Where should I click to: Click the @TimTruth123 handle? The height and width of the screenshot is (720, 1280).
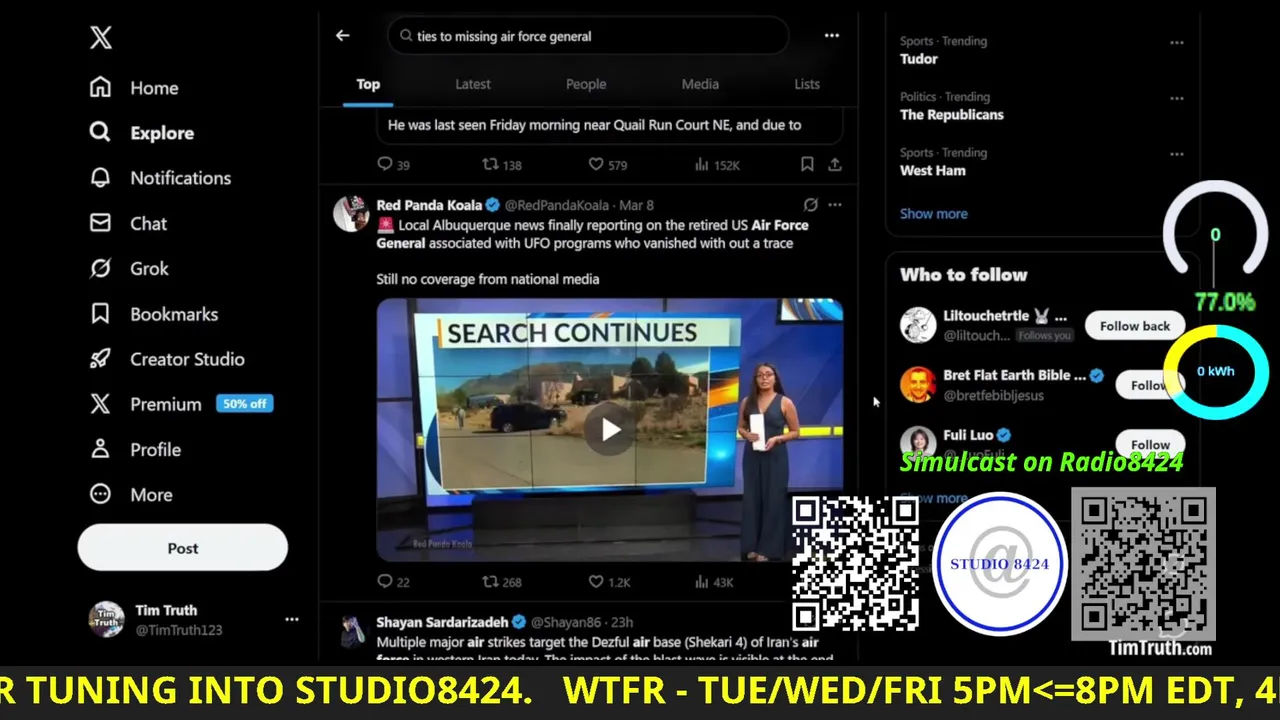pyautogui.click(x=179, y=630)
